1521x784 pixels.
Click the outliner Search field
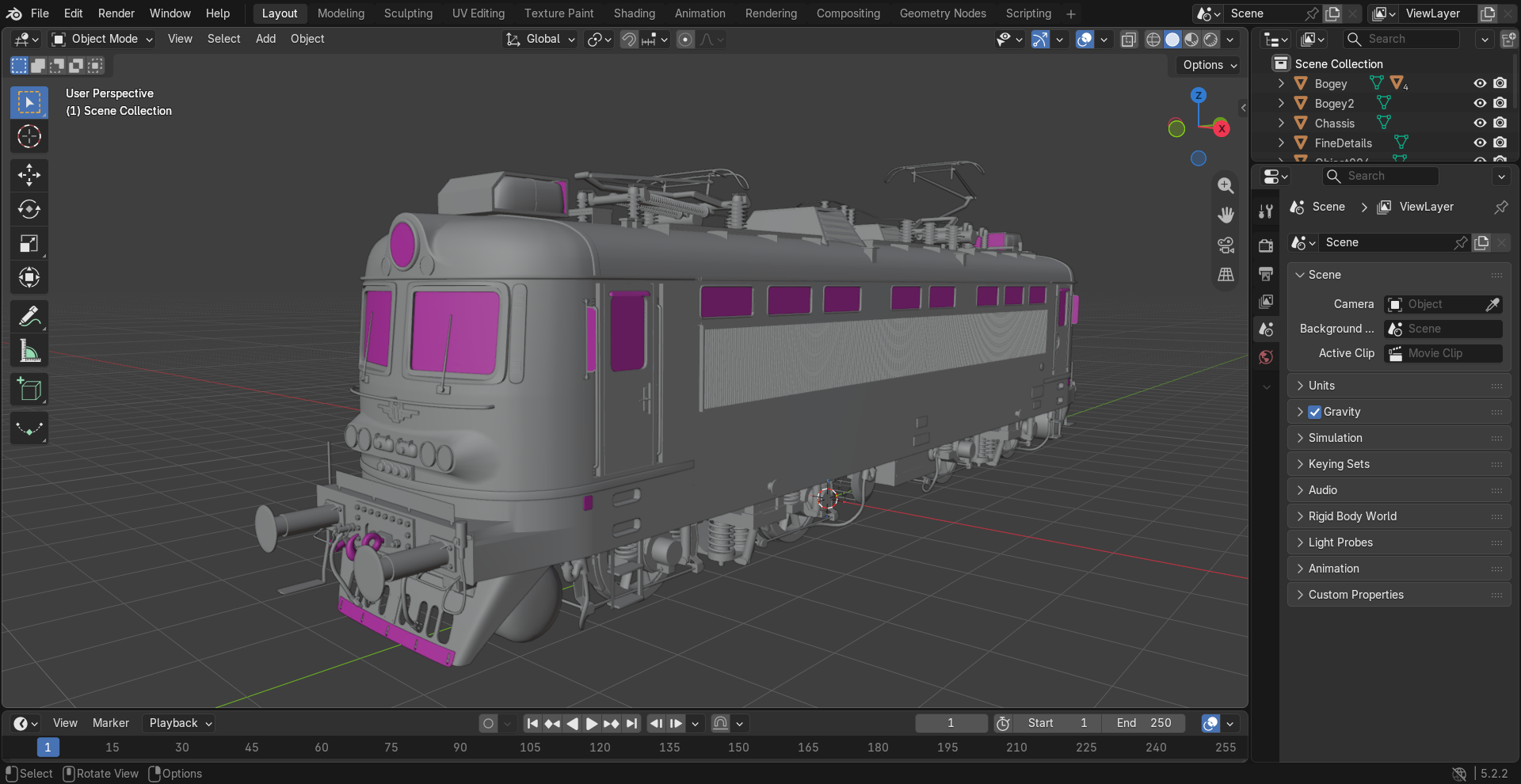(x=1402, y=39)
